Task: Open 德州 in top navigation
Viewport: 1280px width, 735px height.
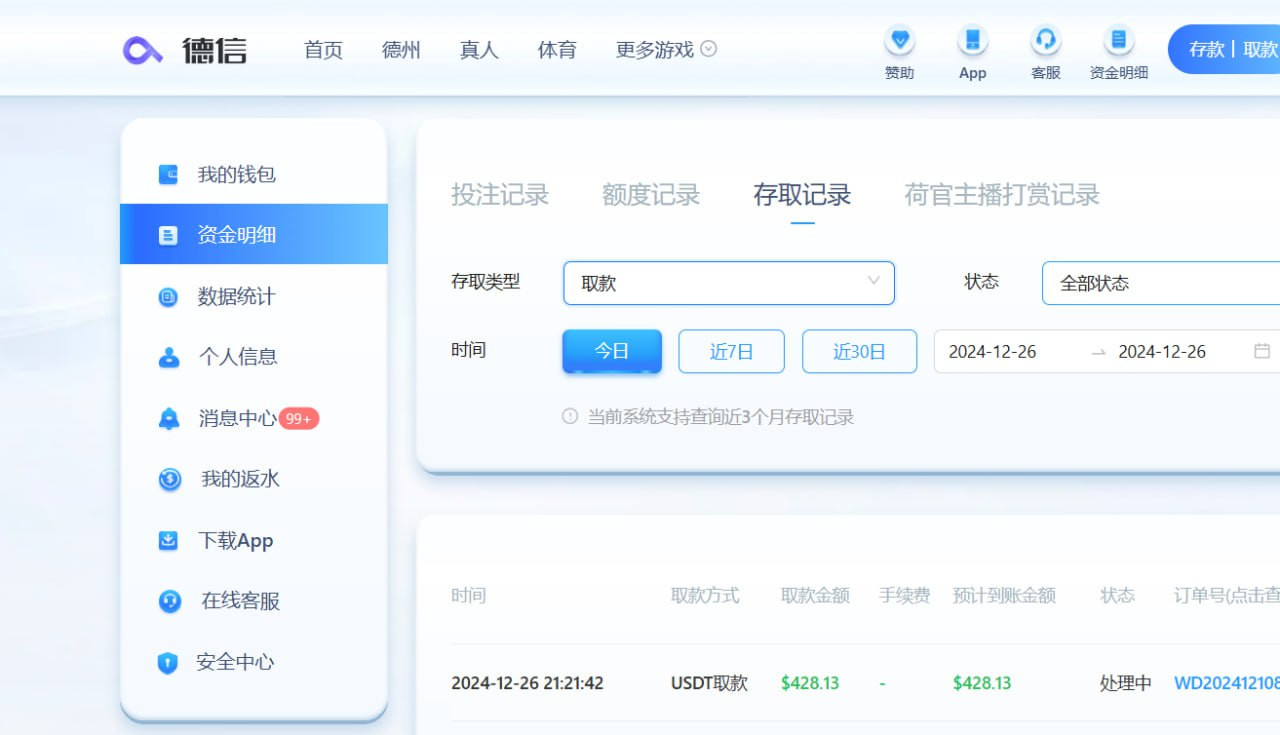Action: click(401, 50)
